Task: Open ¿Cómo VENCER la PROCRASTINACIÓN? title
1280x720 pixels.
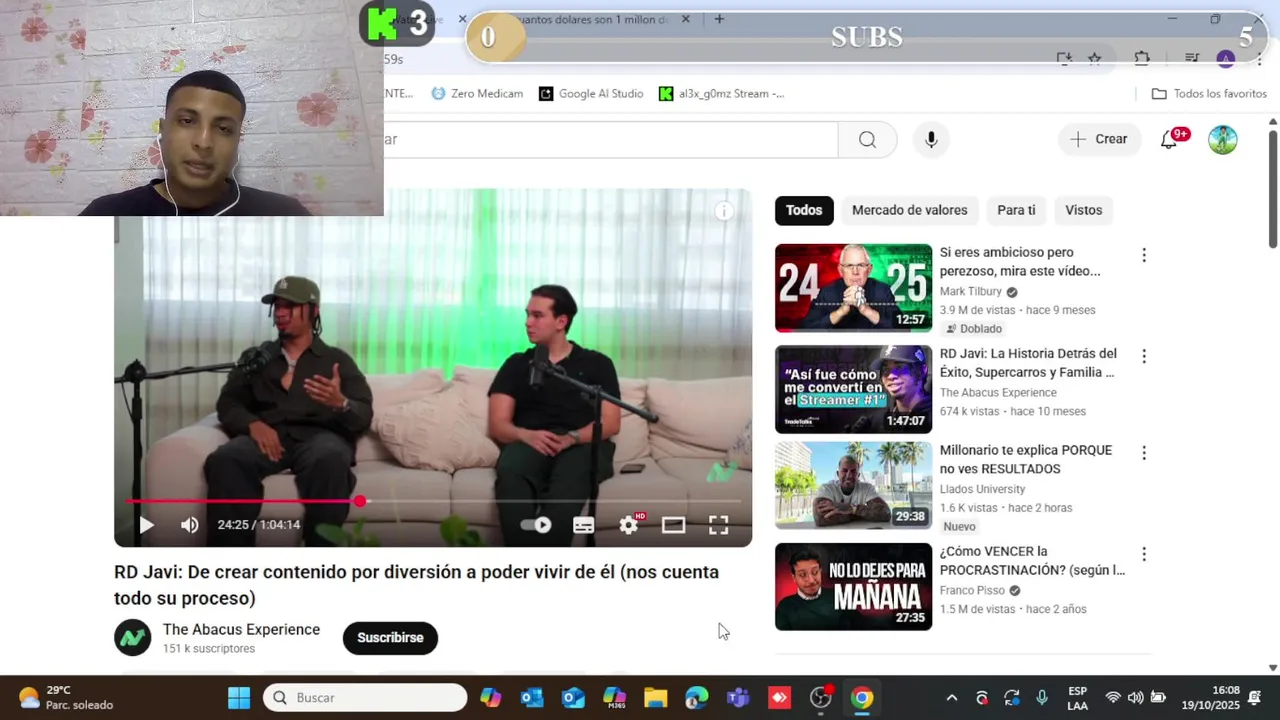Action: tap(1032, 560)
